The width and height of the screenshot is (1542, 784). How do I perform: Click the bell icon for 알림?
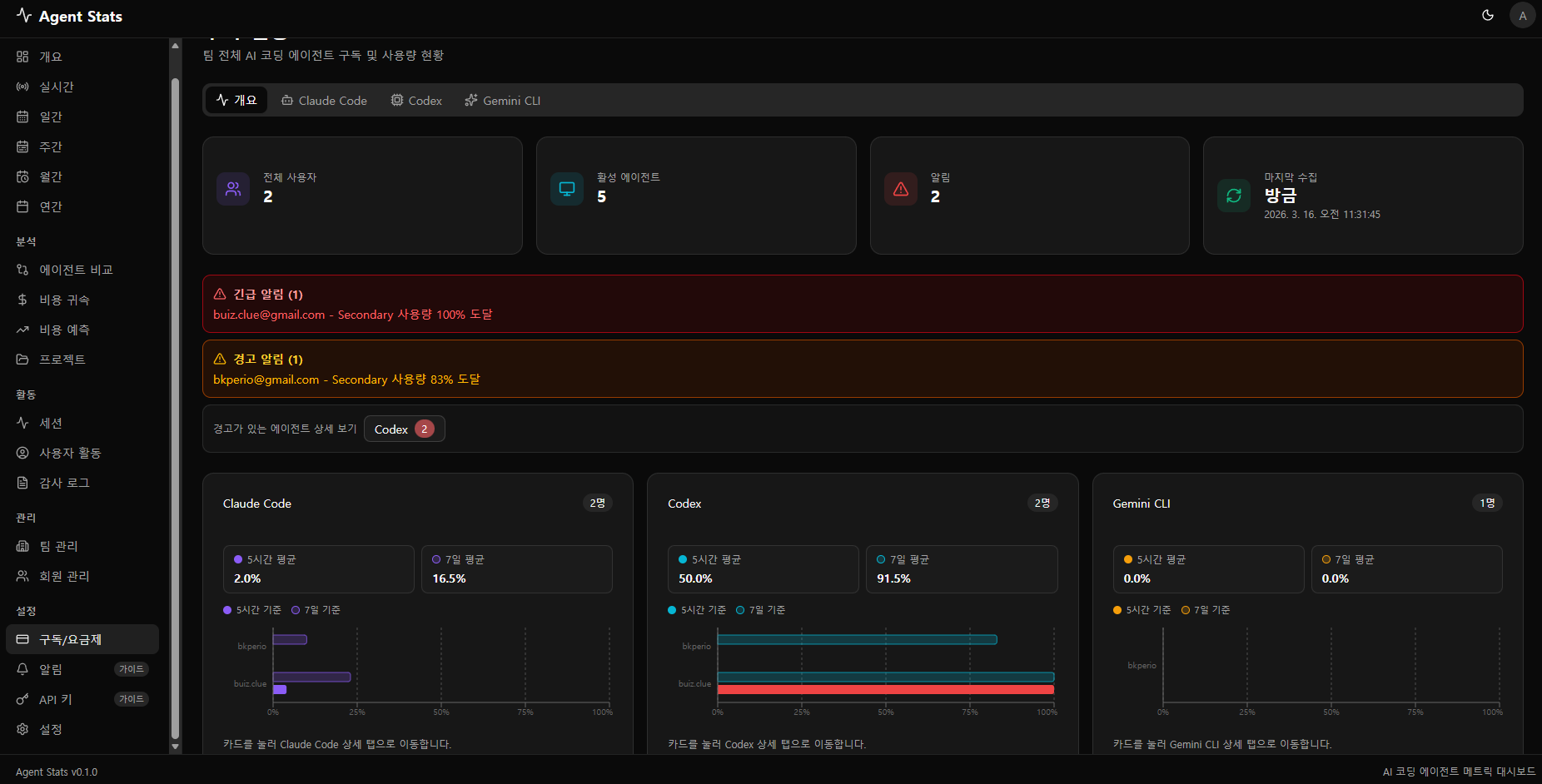pos(22,669)
